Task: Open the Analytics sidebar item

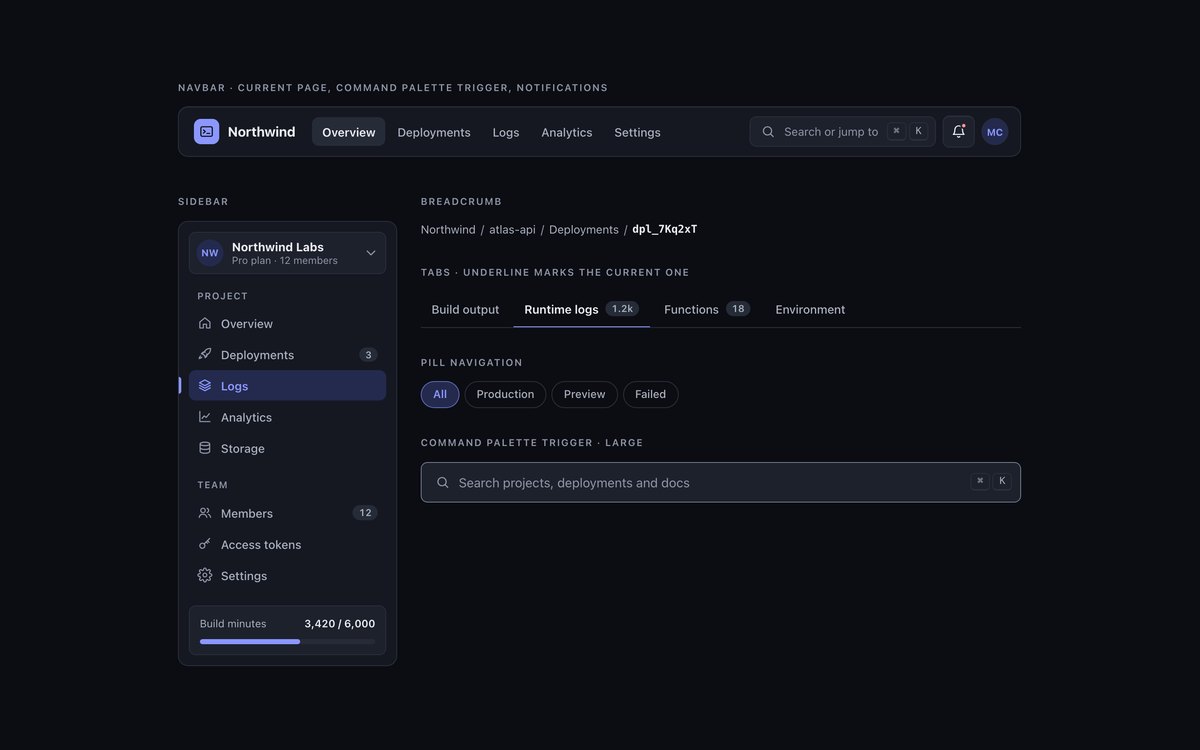Action: pyautogui.click(x=287, y=417)
